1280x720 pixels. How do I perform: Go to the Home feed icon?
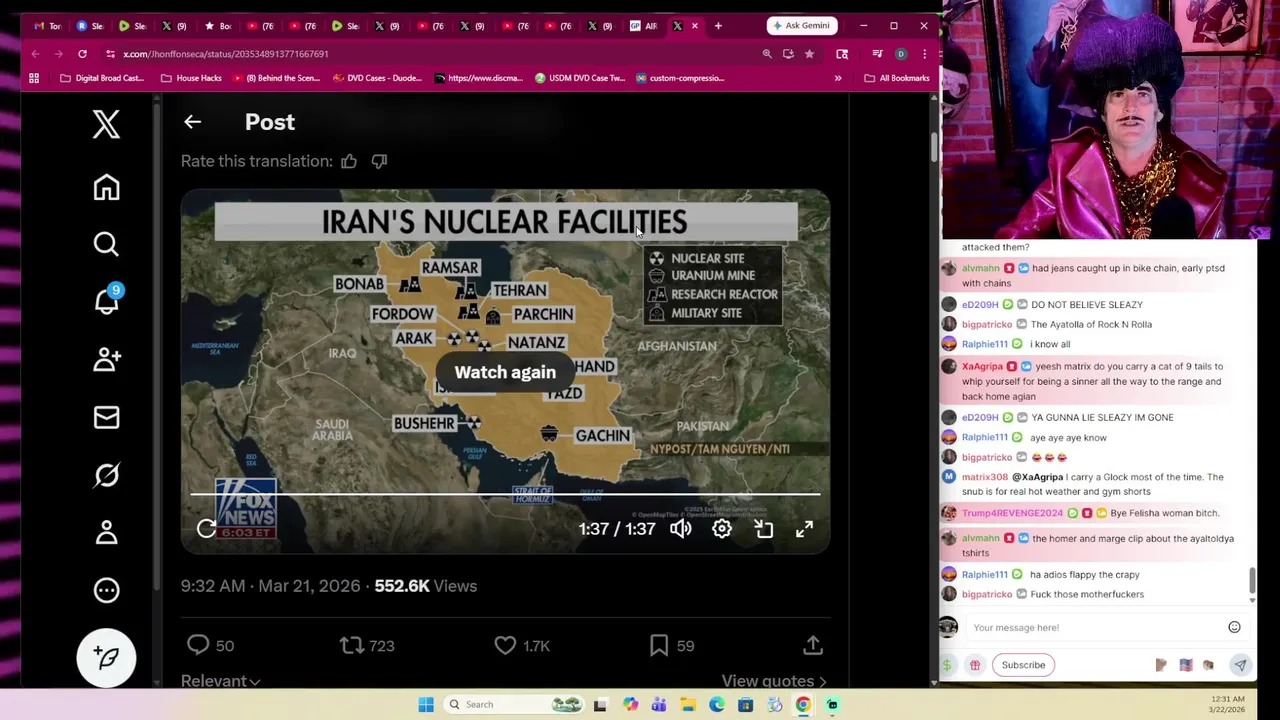tap(106, 187)
